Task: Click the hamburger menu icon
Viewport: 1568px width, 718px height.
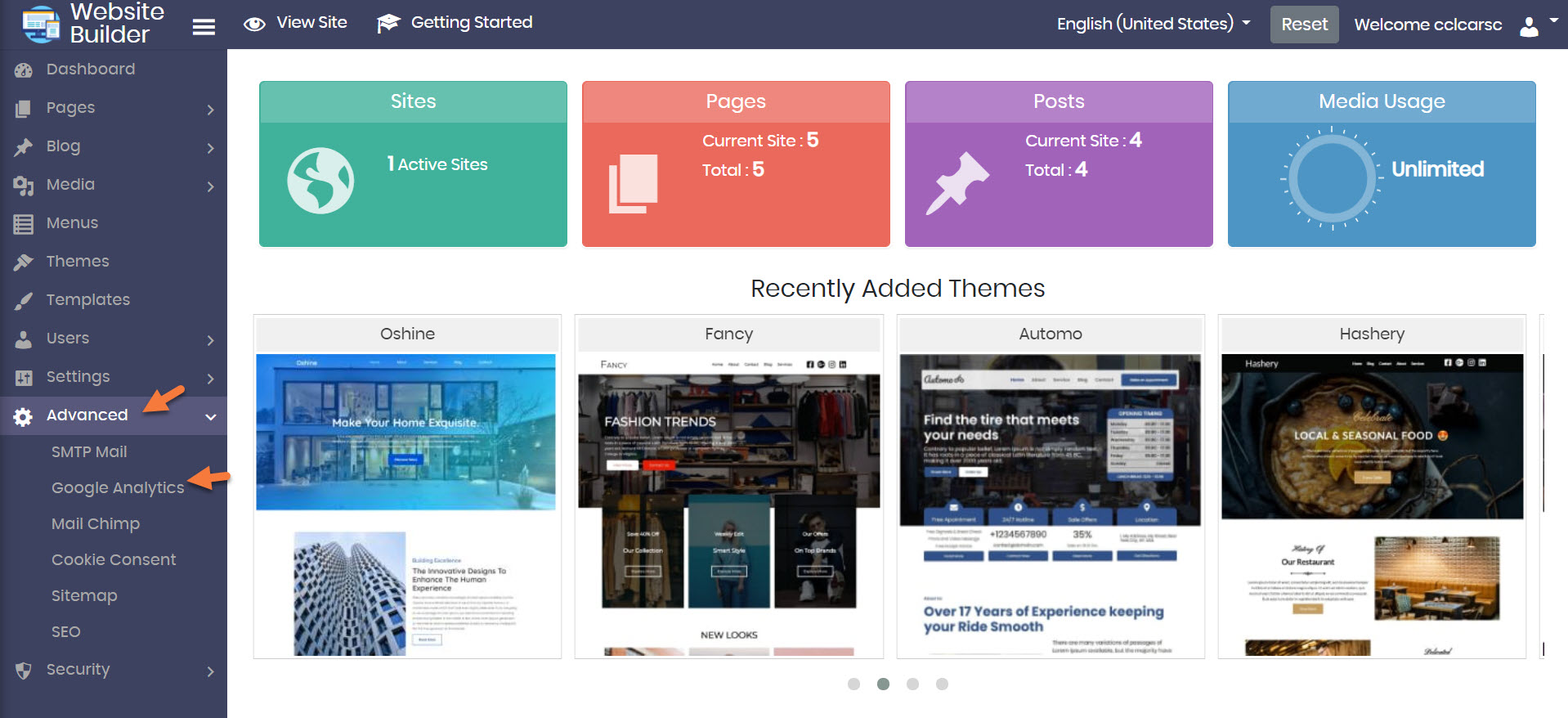Action: (204, 27)
